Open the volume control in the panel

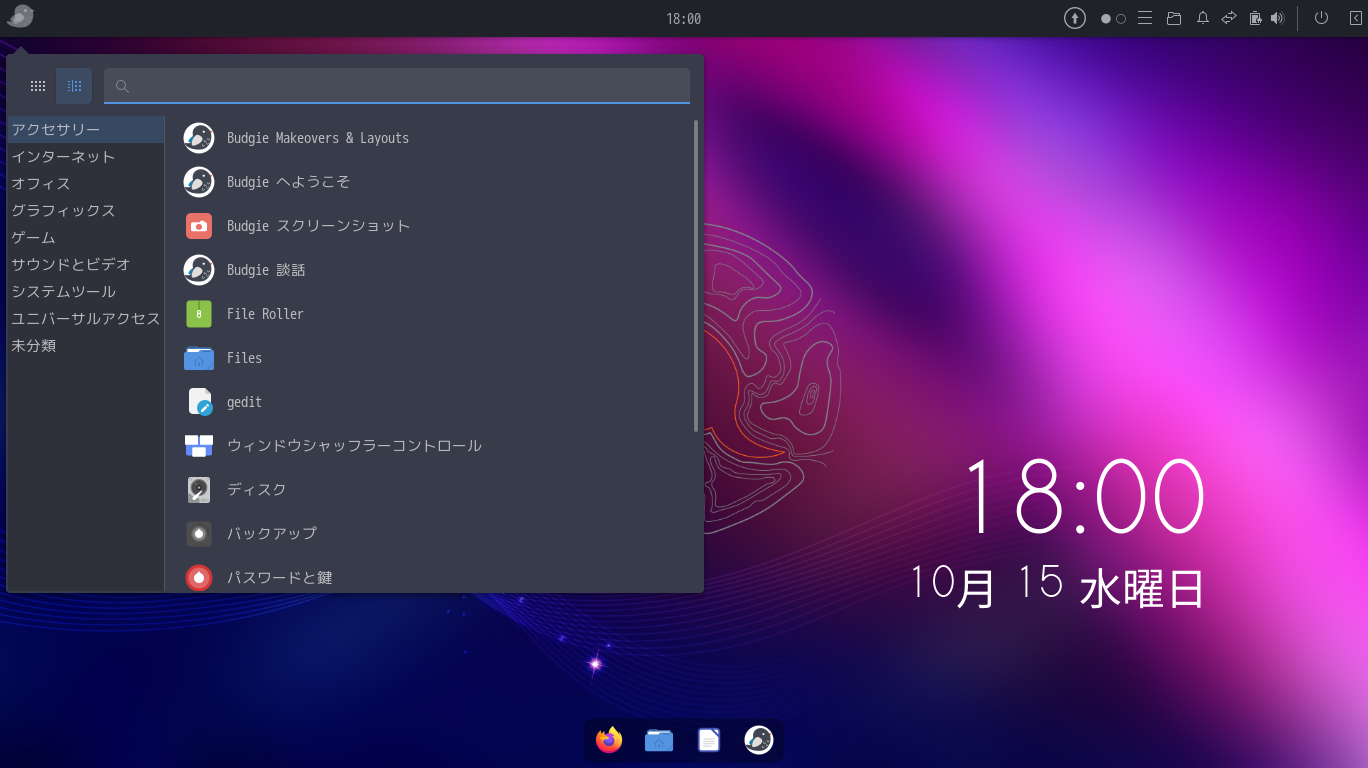tap(1277, 17)
